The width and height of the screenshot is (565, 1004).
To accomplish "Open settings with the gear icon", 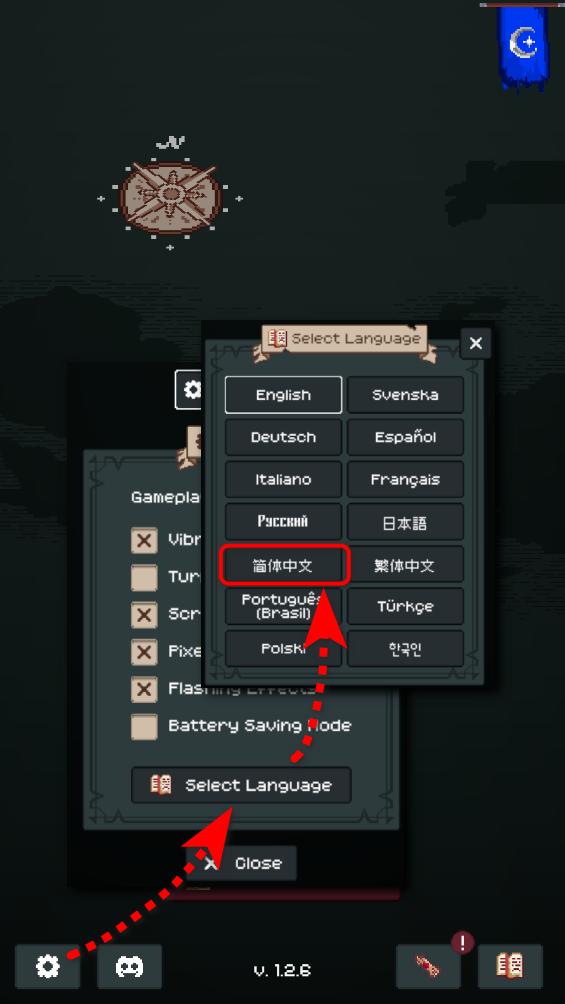I will [47, 966].
